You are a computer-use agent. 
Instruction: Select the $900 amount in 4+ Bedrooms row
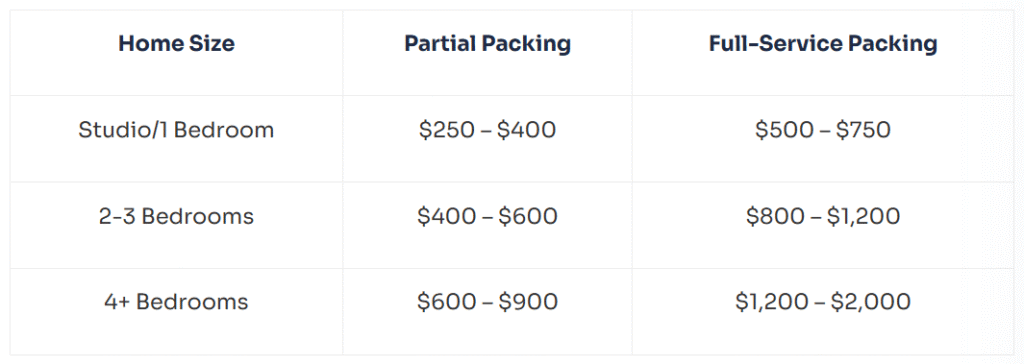pyautogui.click(x=528, y=302)
